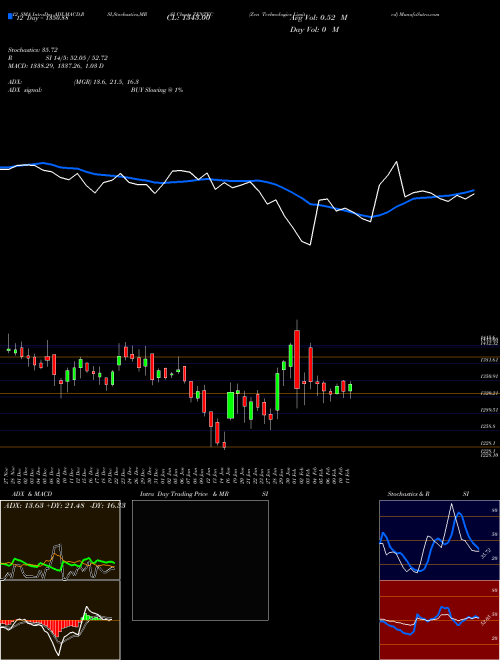Screen dimensions: 500x660
Task: Click the 'Day Vol: 0 M' label
Action: coord(315,30)
